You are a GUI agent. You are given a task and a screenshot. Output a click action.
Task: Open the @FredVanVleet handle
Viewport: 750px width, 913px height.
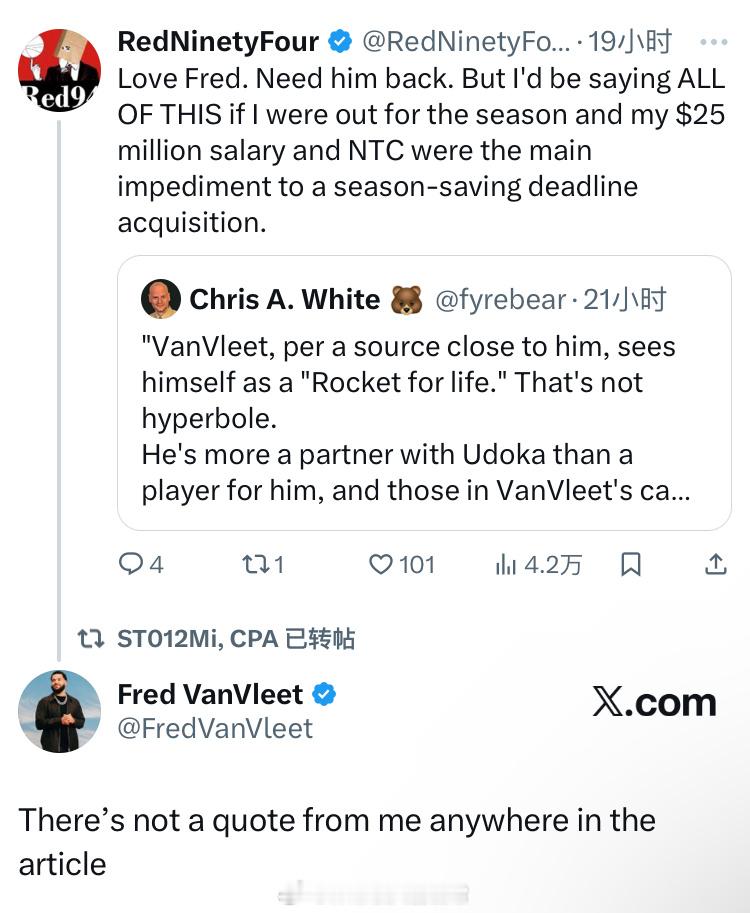(215, 728)
